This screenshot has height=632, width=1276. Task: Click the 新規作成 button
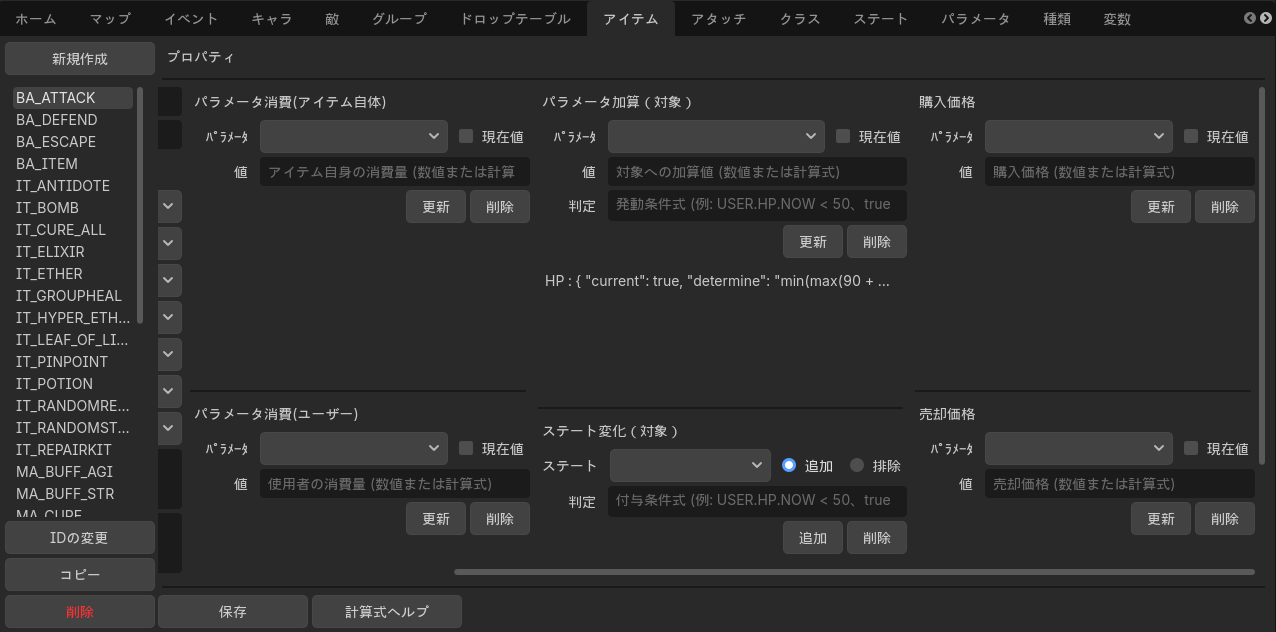coord(80,59)
